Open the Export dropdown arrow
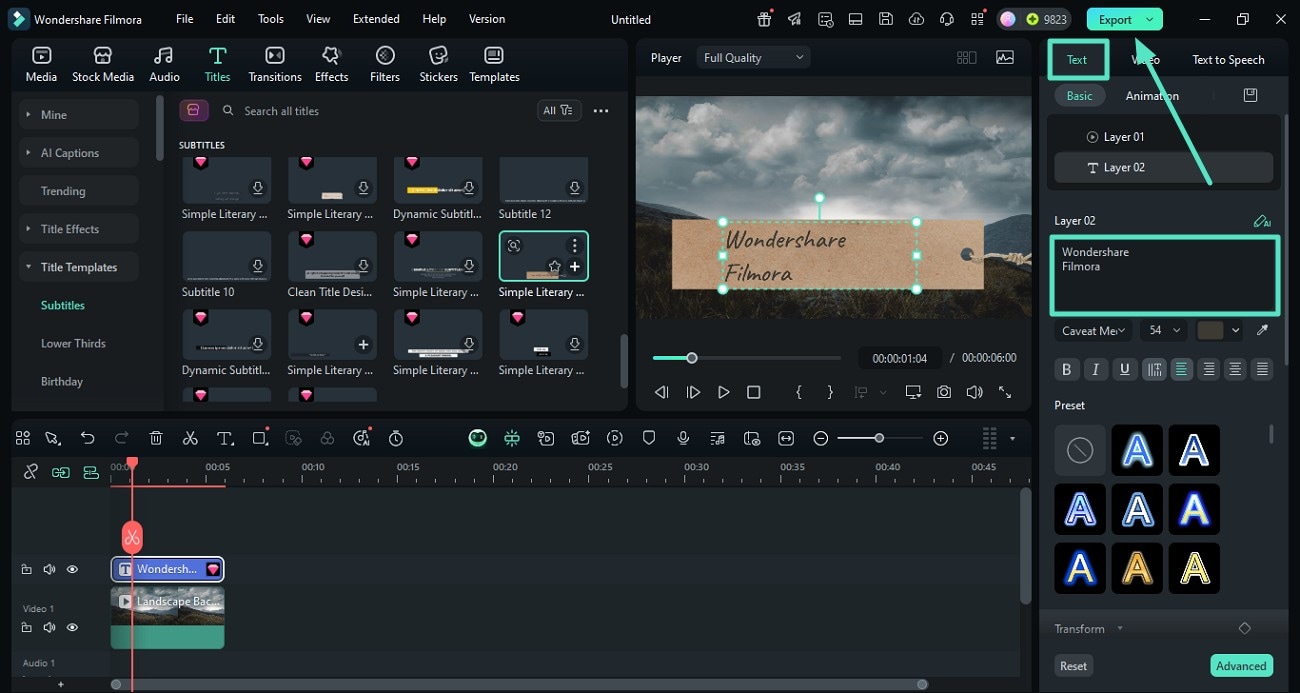The height and width of the screenshot is (693, 1300). [1150, 20]
